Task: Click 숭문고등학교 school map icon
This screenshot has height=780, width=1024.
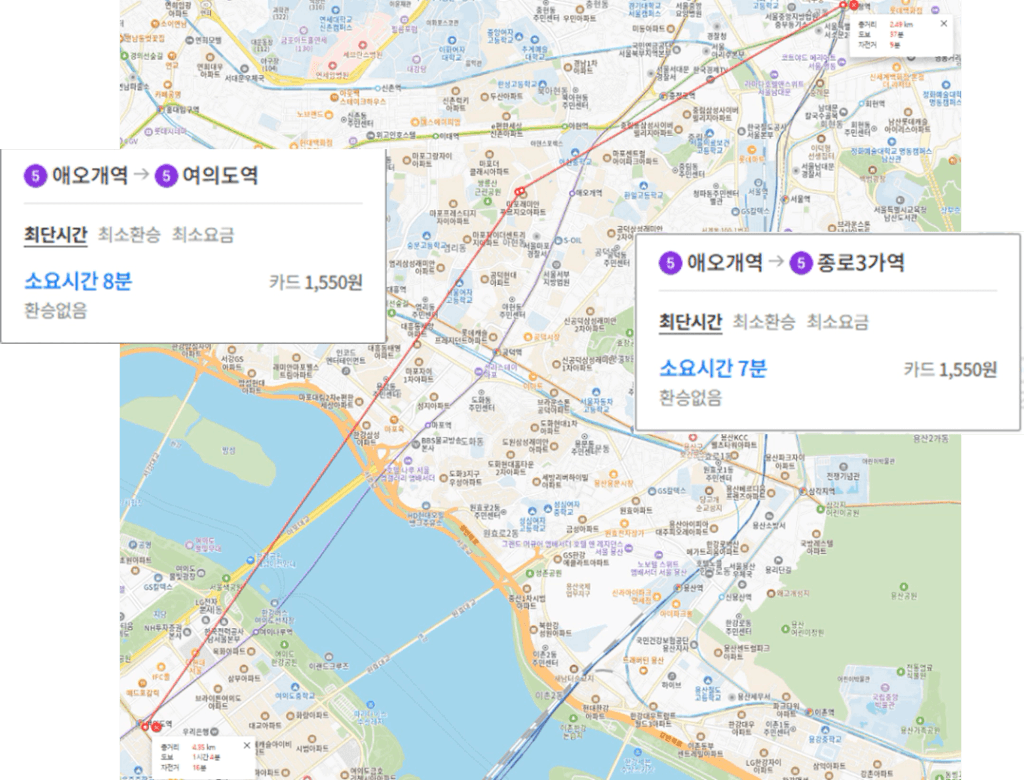Action: pos(426,236)
